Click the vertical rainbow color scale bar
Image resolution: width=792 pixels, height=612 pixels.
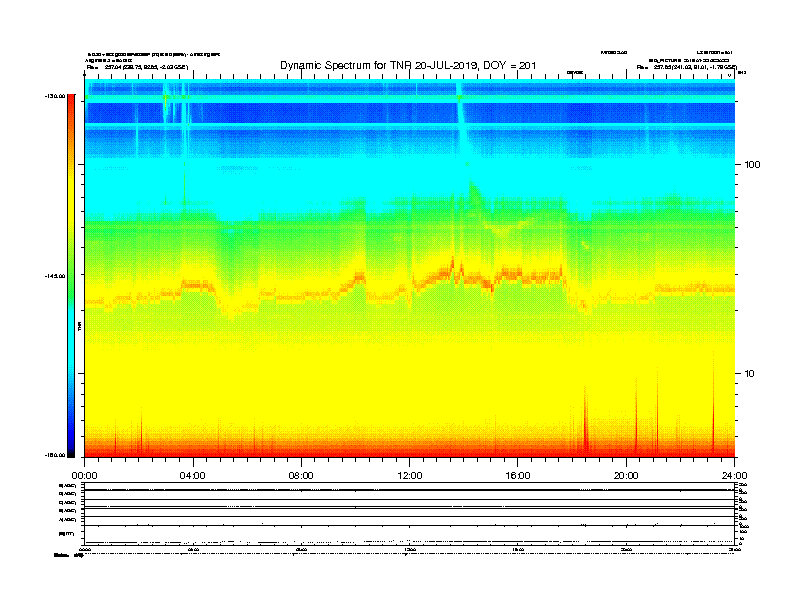[71, 276]
